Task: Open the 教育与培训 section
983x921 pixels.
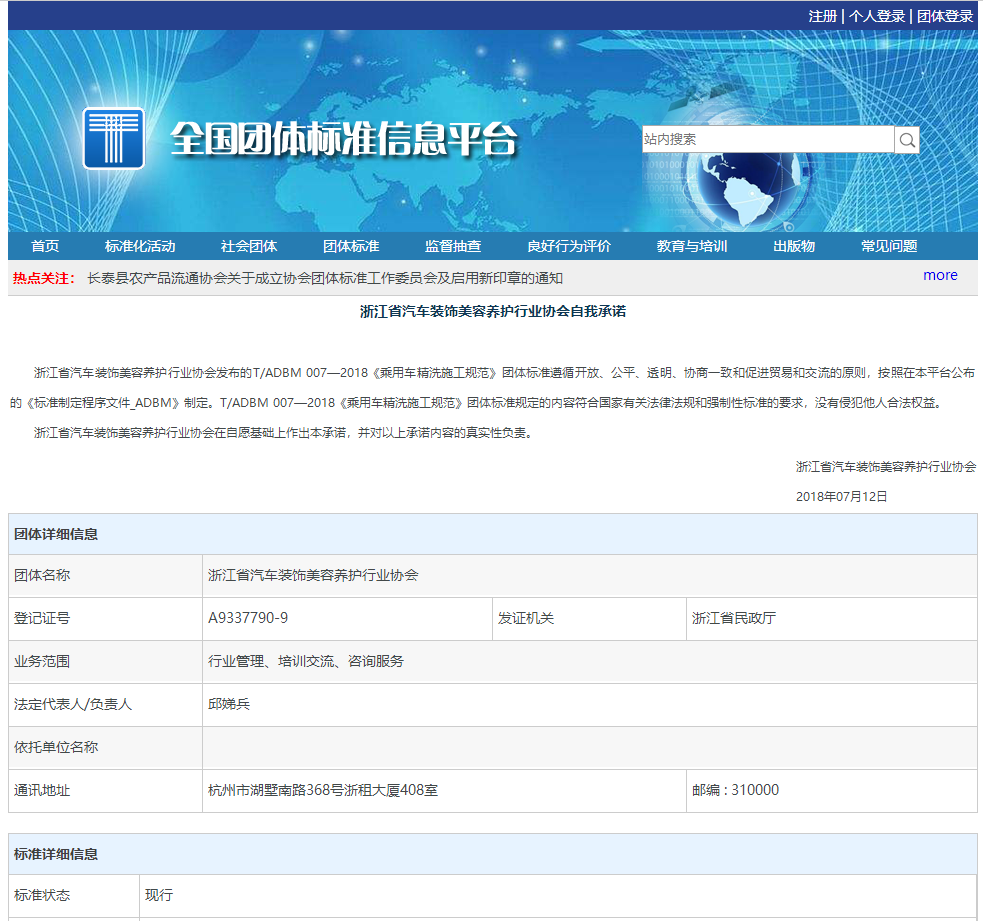Action: coord(690,245)
